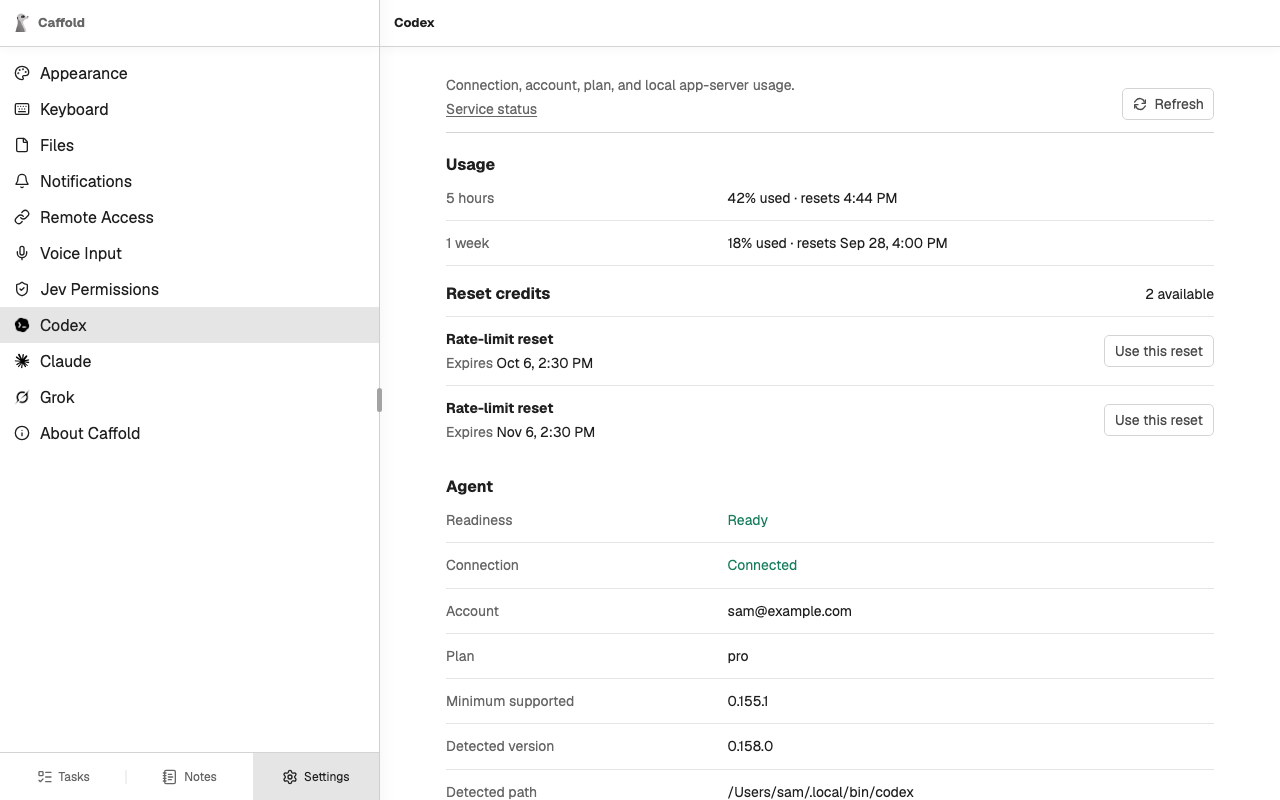
Task: Click '18% used · resets Sep 28, 4:00 PM'
Action: (x=837, y=243)
